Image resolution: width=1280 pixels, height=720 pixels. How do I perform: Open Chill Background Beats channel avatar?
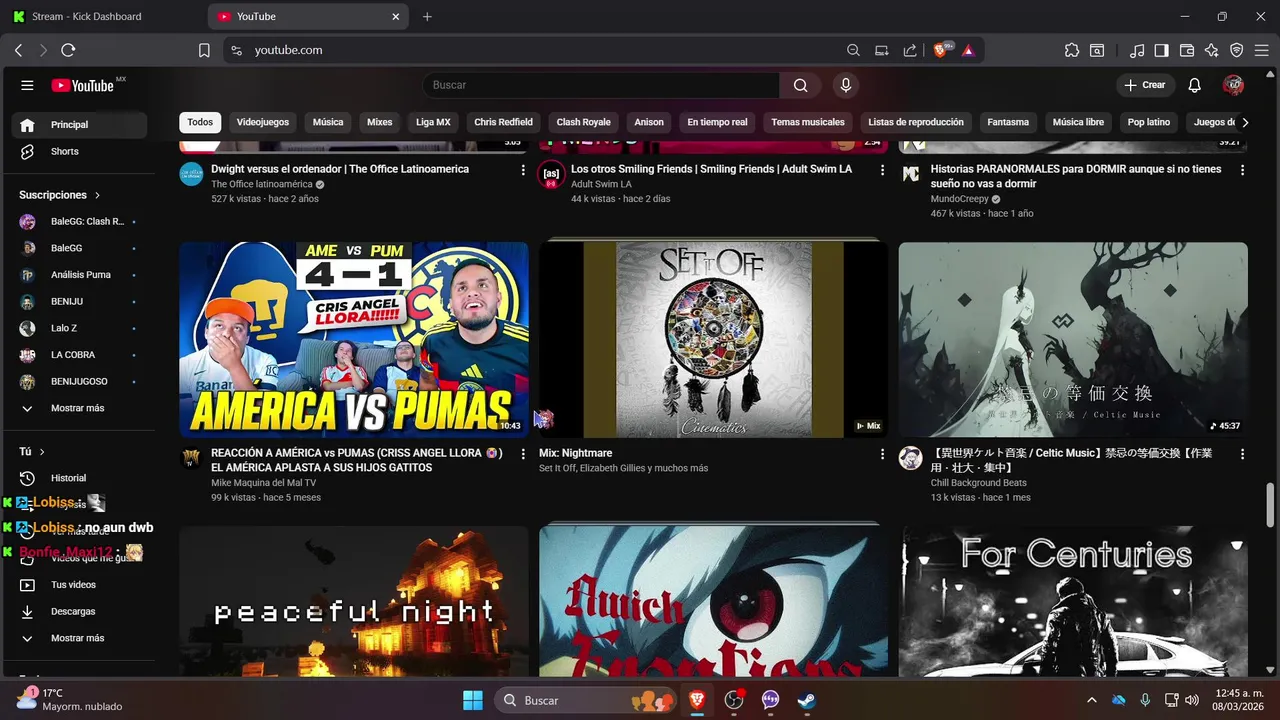tap(910, 458)
